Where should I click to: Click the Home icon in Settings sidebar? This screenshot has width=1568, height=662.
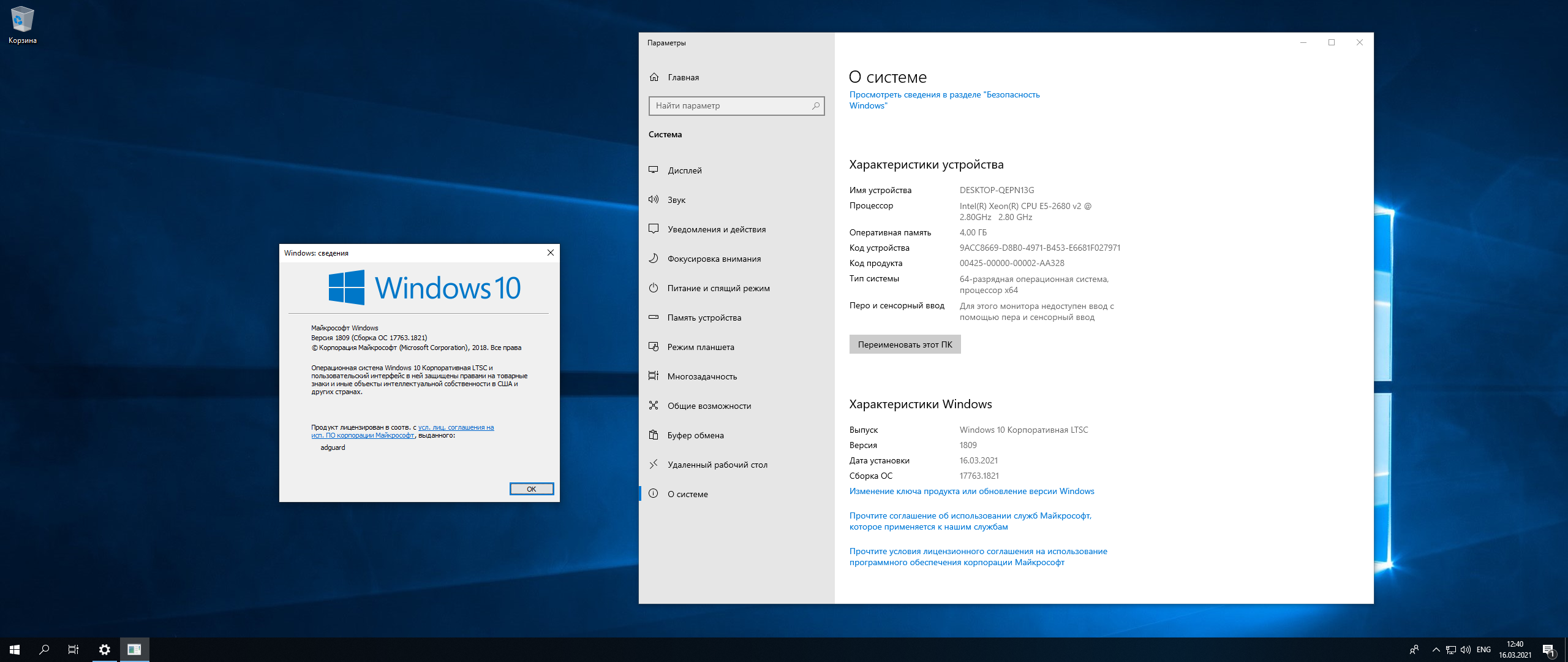pos(654,77)
